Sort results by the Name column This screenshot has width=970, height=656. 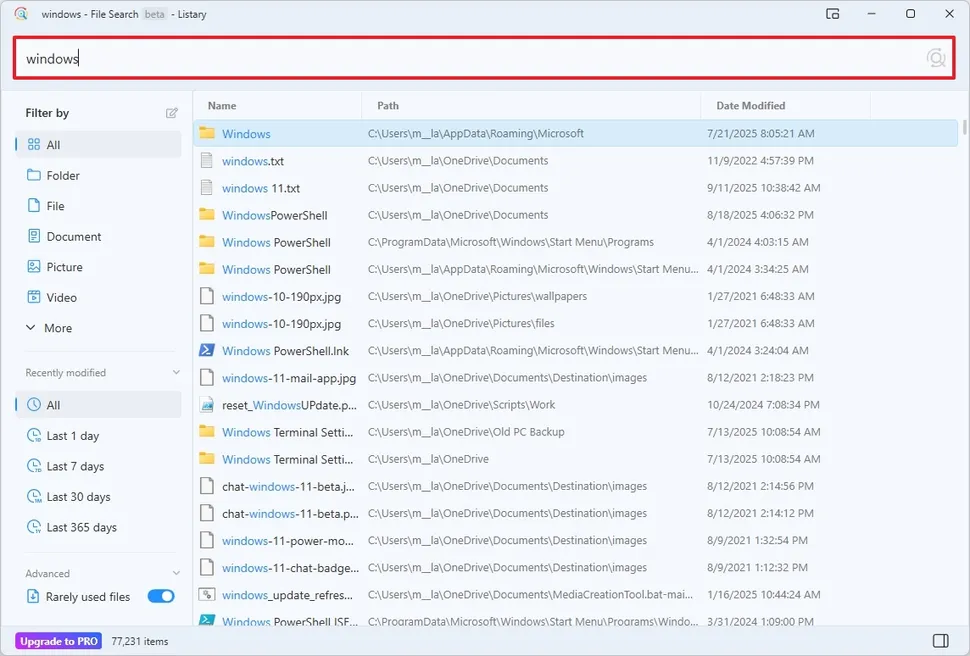pyautogui.click(x=221, y=105)
